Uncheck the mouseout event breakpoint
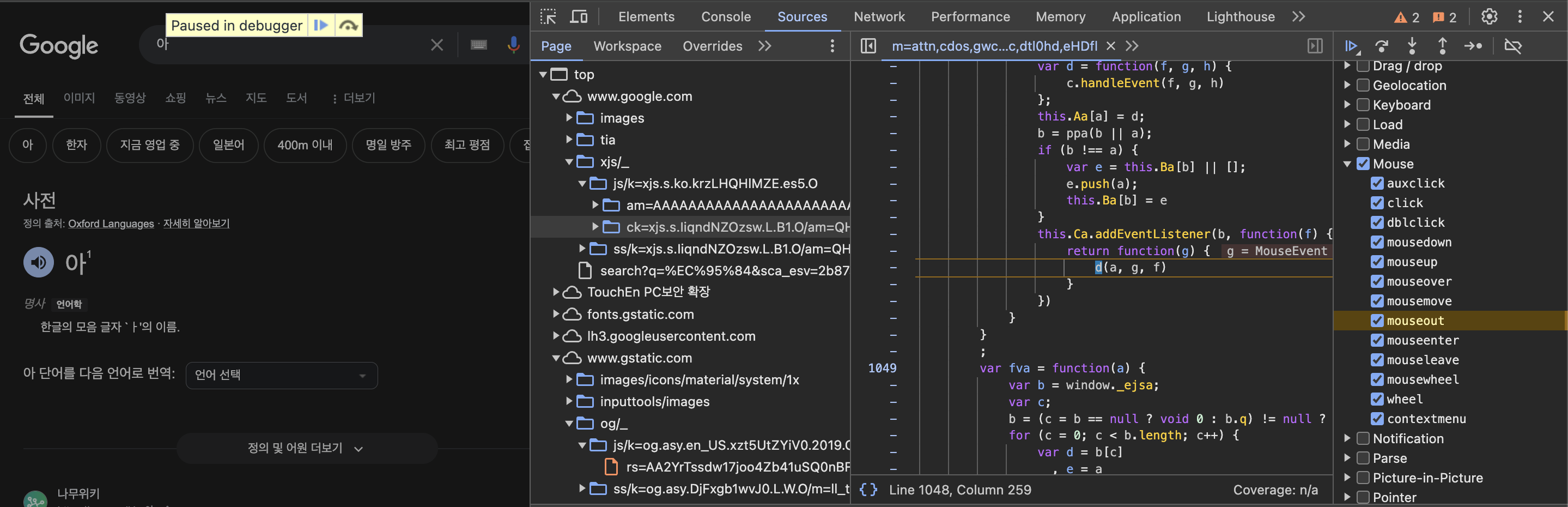Viewport: 1568px width, 507px height. coord(1377,321)
